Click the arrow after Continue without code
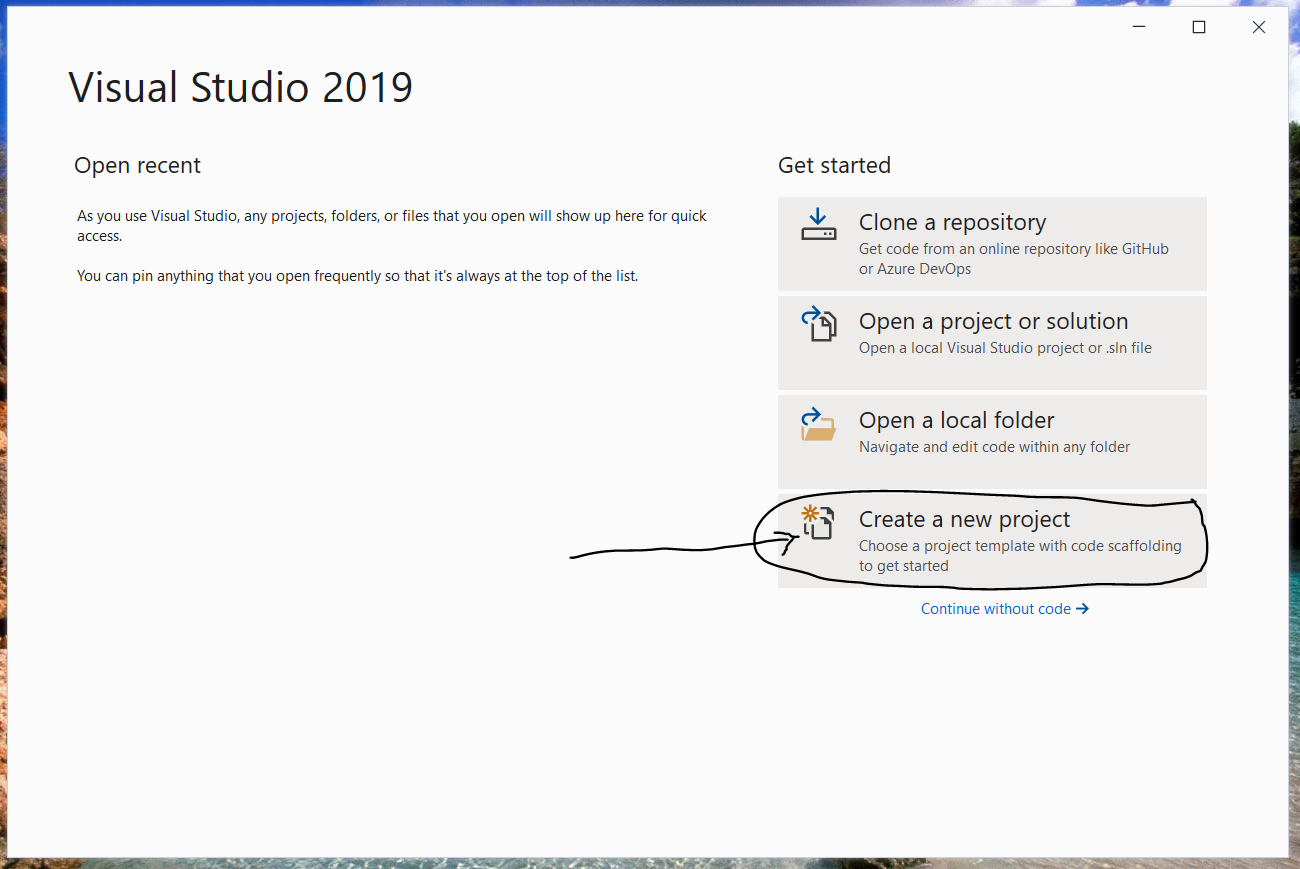The width and height of the screenshot is (1300, 869). pos(1082,608)
